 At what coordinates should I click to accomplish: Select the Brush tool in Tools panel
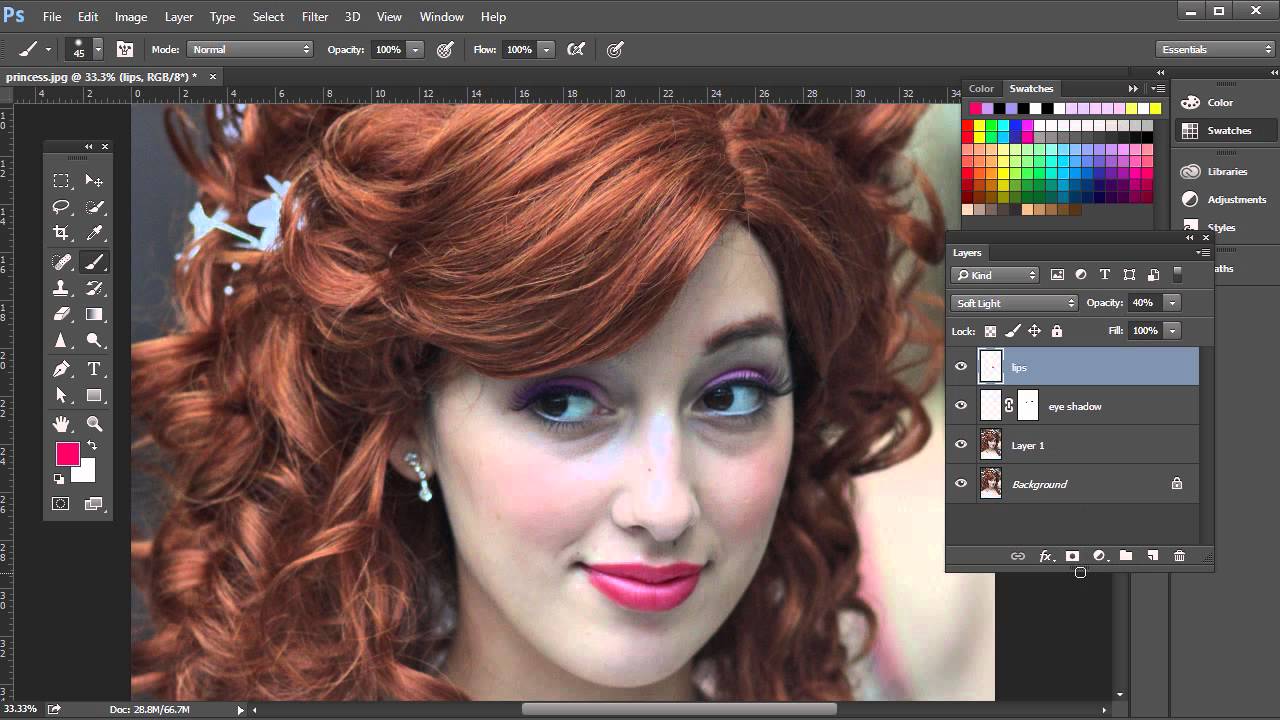pyautogui.click(x=94, y=262)
